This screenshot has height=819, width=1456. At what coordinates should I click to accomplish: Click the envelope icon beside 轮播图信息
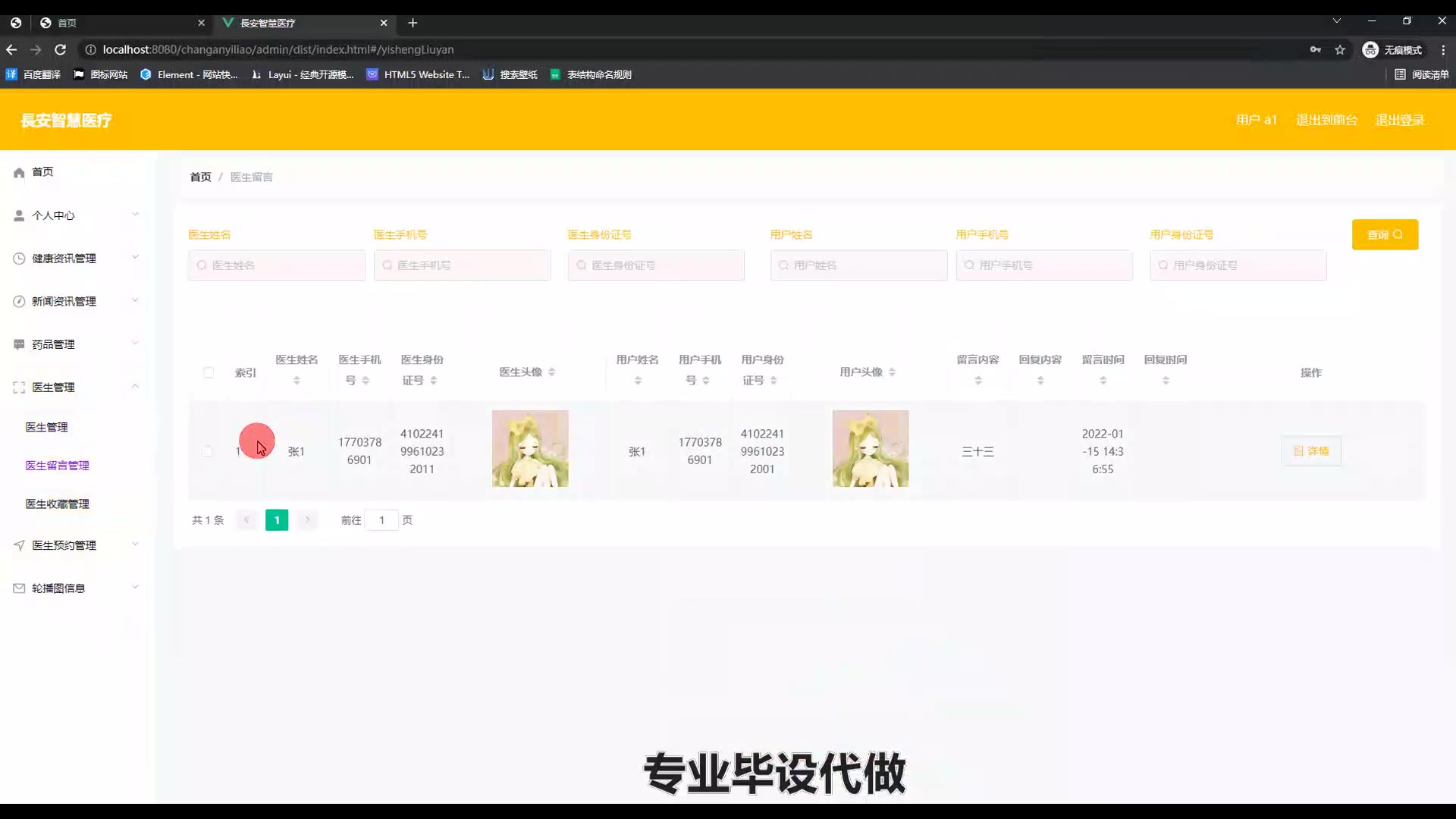(19, 588)
